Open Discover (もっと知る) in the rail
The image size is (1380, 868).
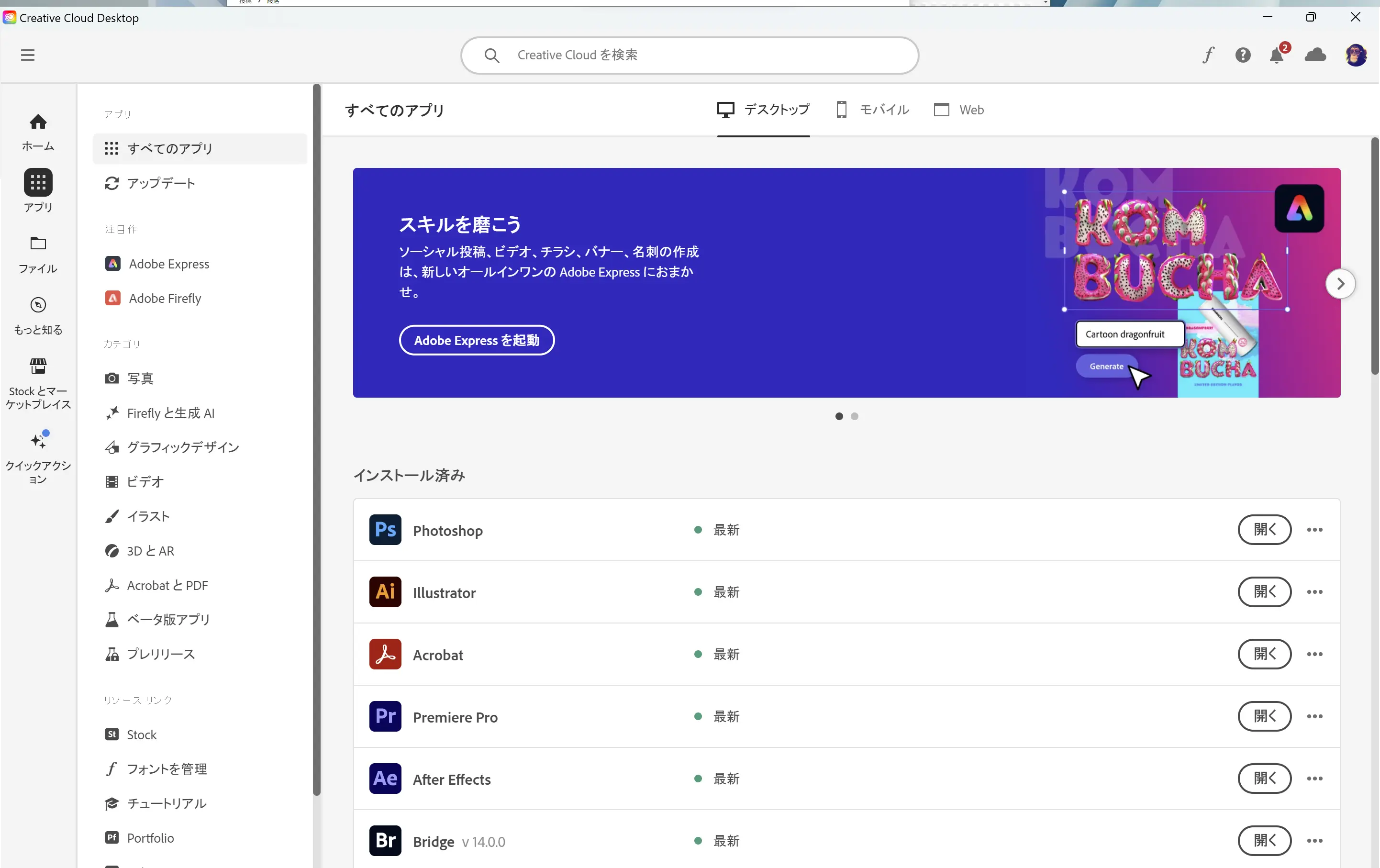[x=38, y=316]
